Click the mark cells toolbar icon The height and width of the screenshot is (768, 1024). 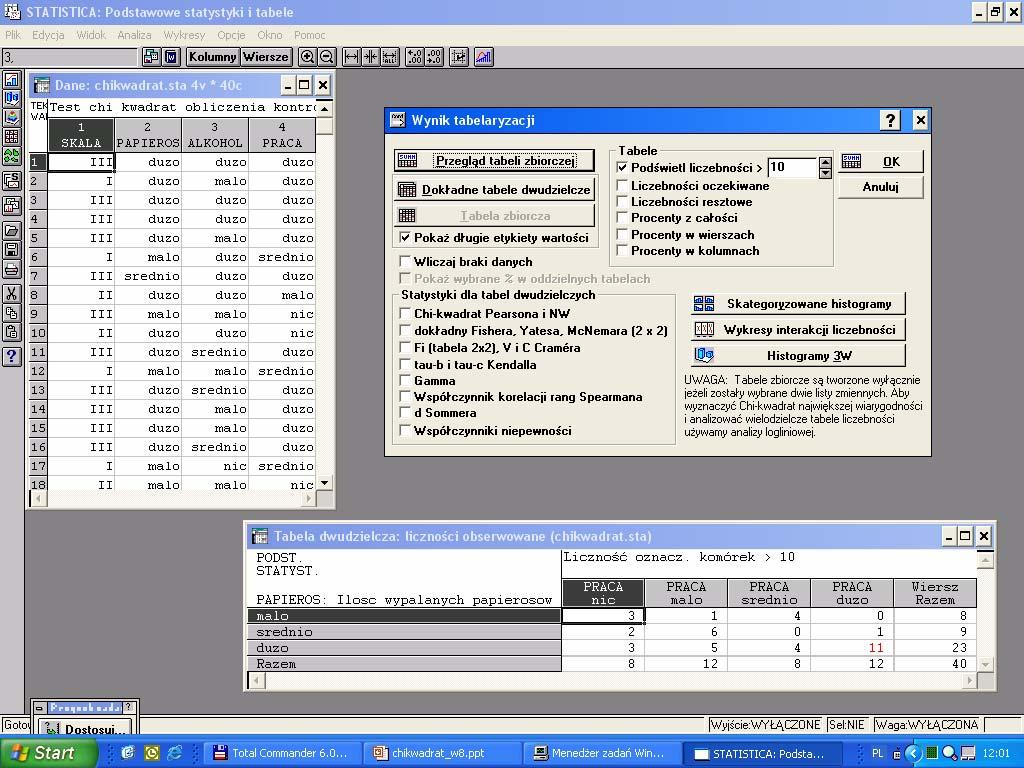point(458,57)
